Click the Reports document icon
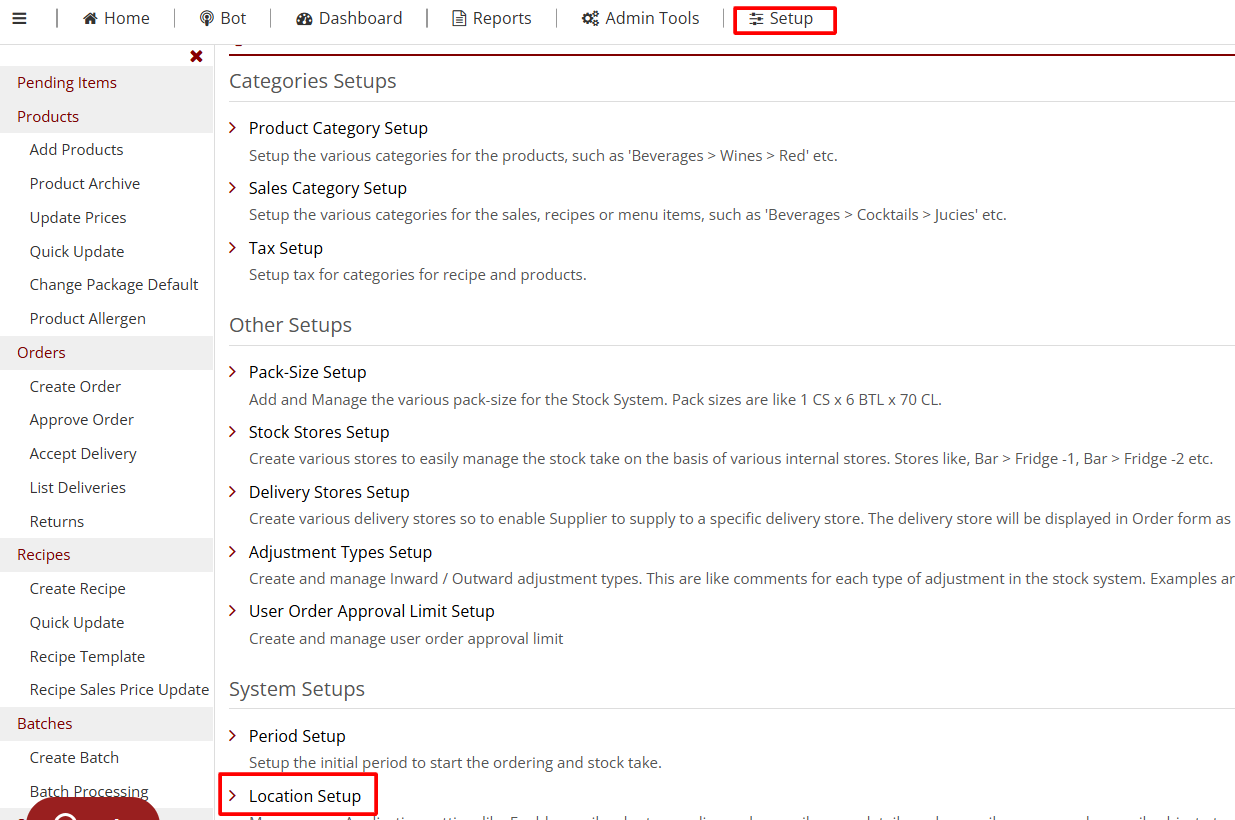This screenshot has height=820, width=1235. point(459,19)
